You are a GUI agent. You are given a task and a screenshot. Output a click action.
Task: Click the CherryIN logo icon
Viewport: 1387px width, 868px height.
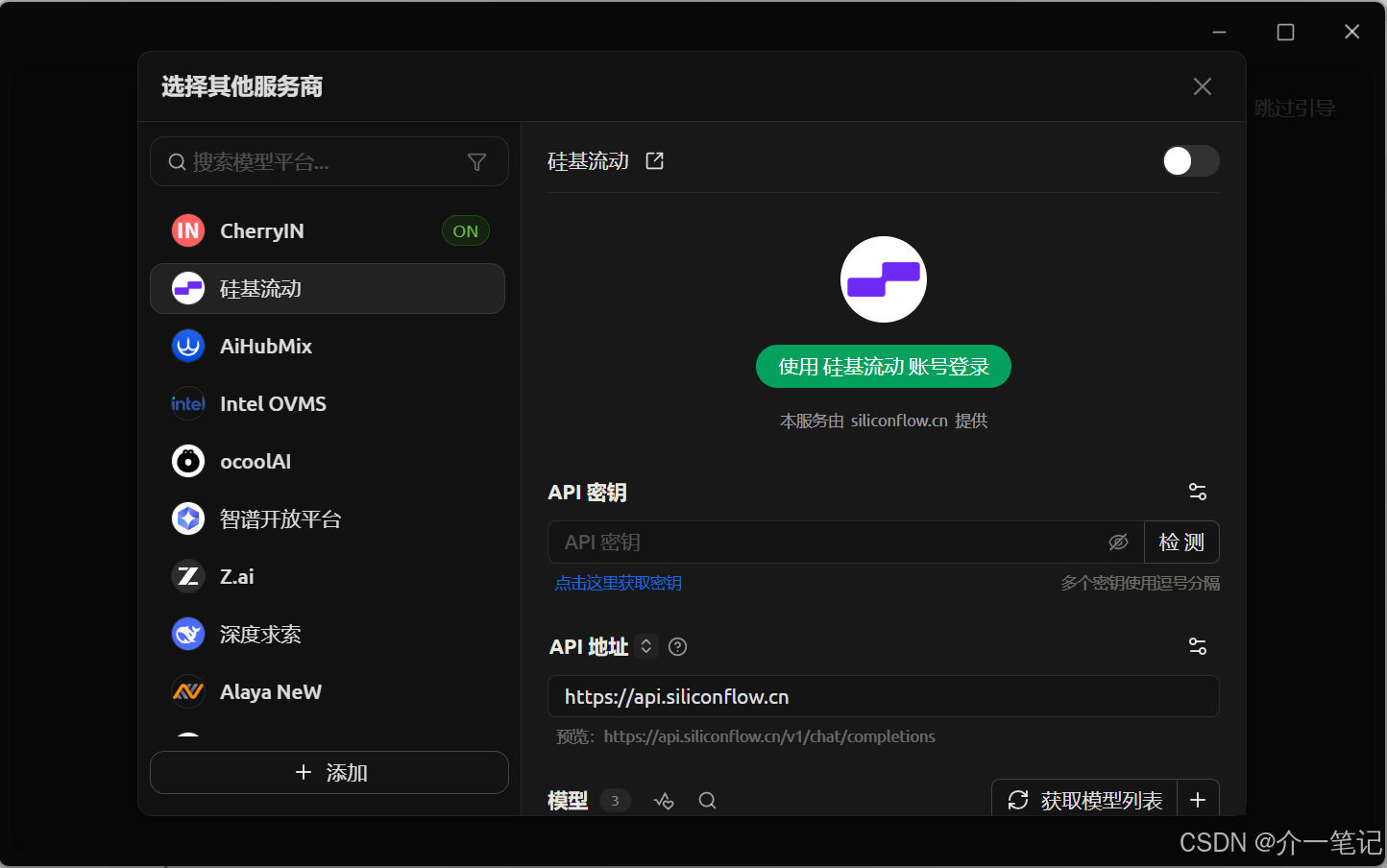[x=188, y=230]
